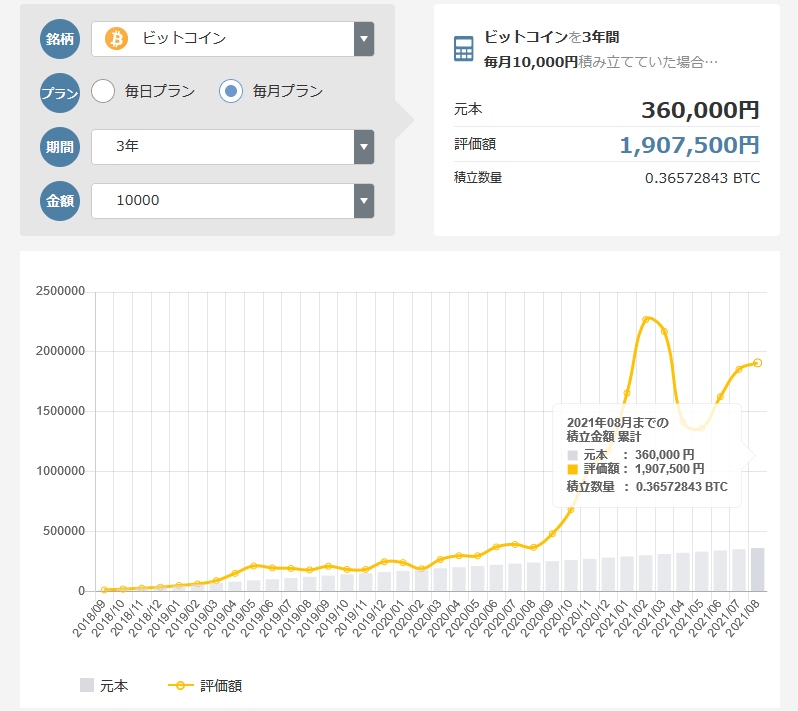
Task: Select the 毎日プラン radio button
Action: [103, 92]
